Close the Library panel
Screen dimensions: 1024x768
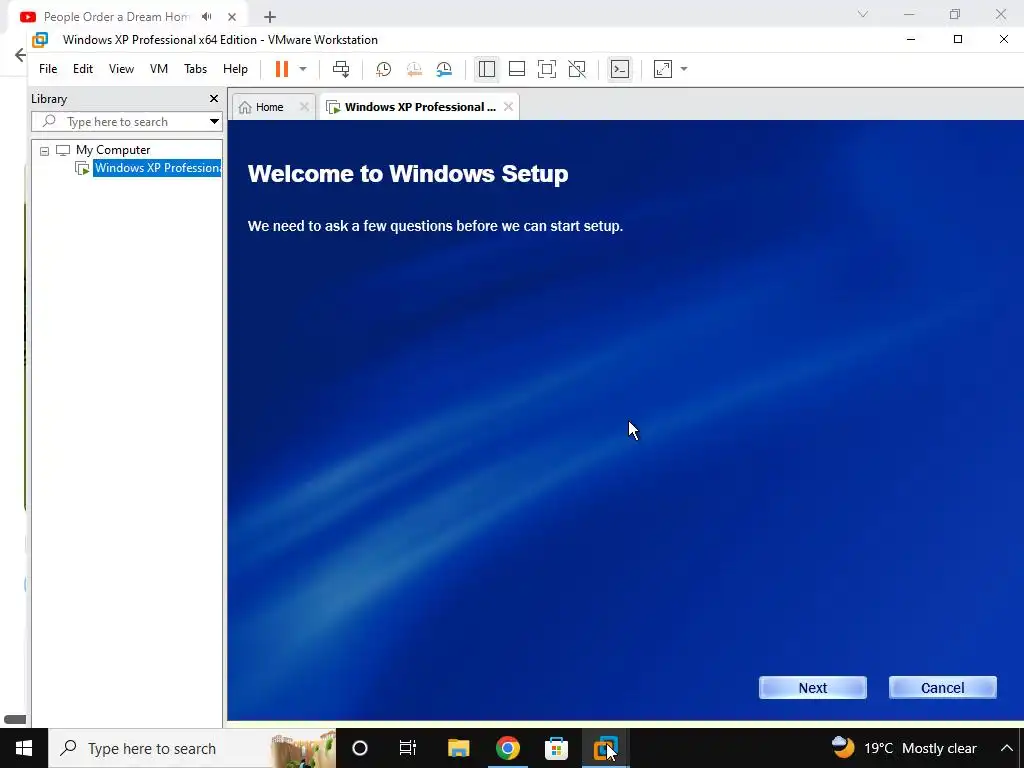coord(214,99)
